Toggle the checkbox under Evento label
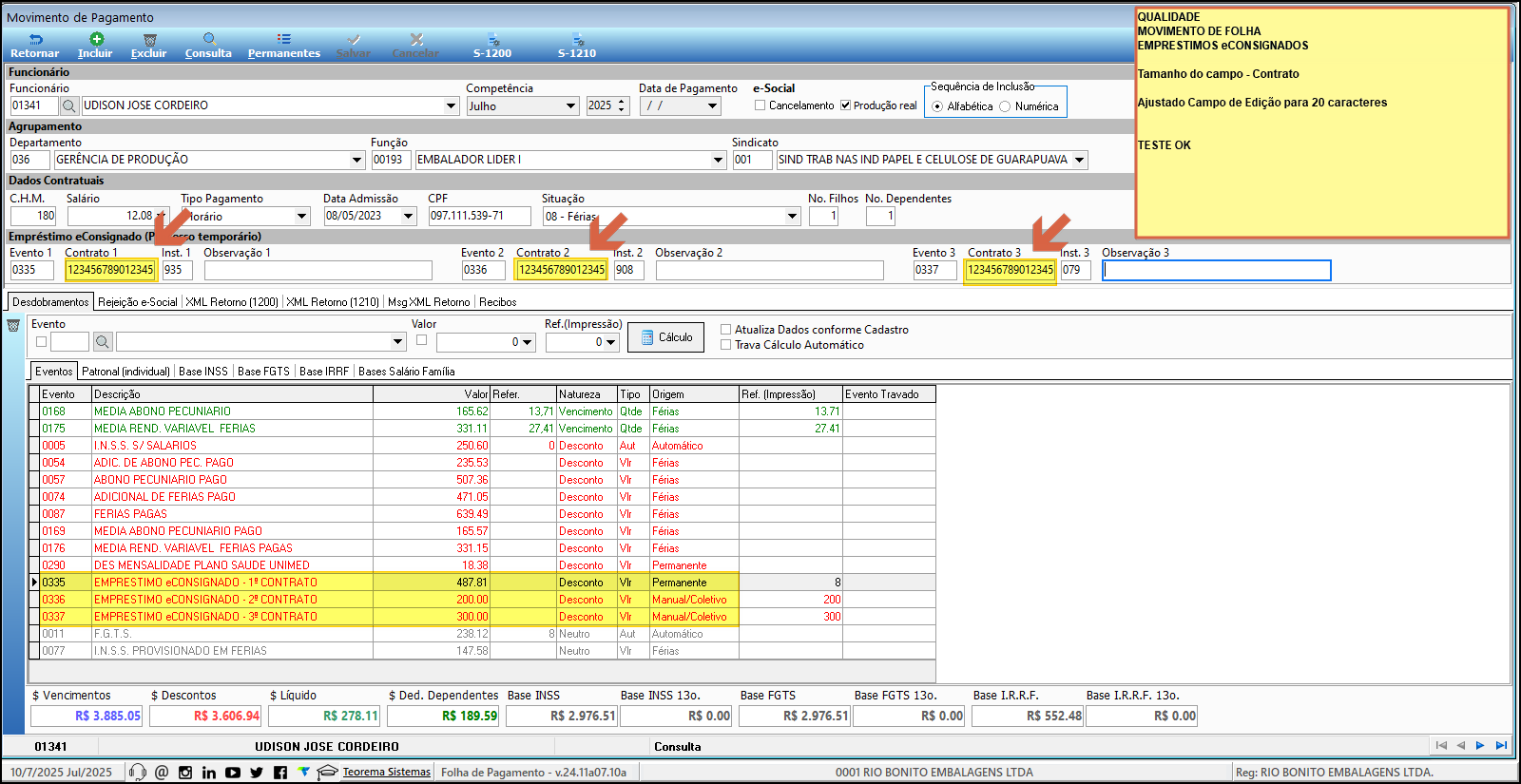The width and height of the screenshot is (1521, 784). (x=41, y=341)
